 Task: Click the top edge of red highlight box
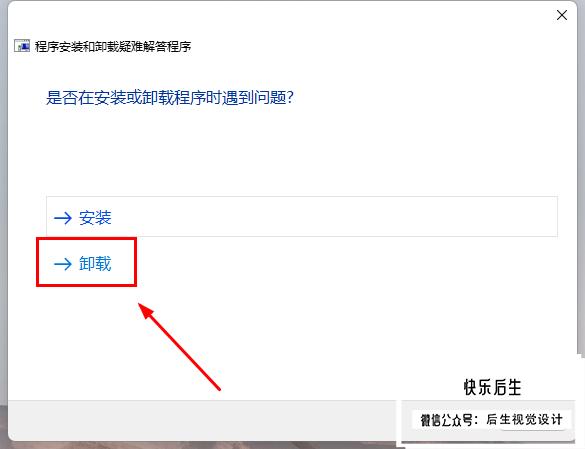coord(87,239)
